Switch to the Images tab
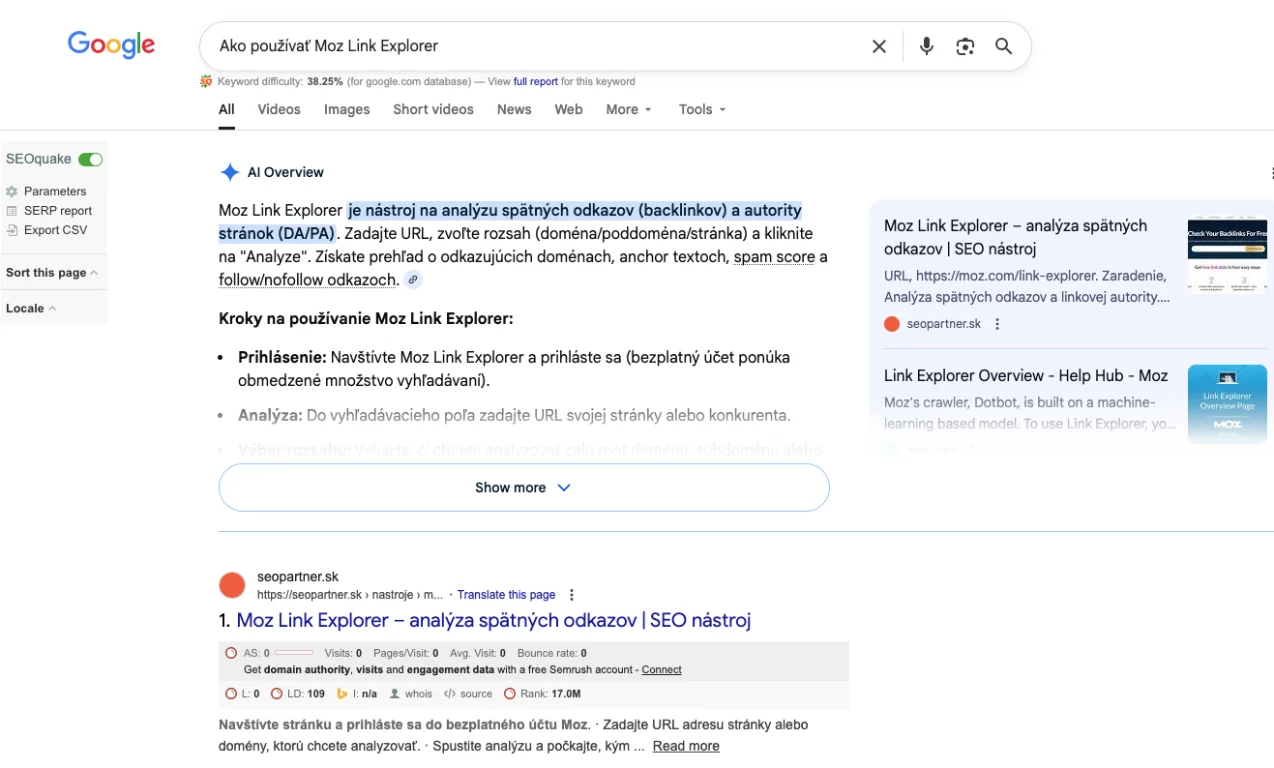This screenshot has height=768, width=1274. 346,109
